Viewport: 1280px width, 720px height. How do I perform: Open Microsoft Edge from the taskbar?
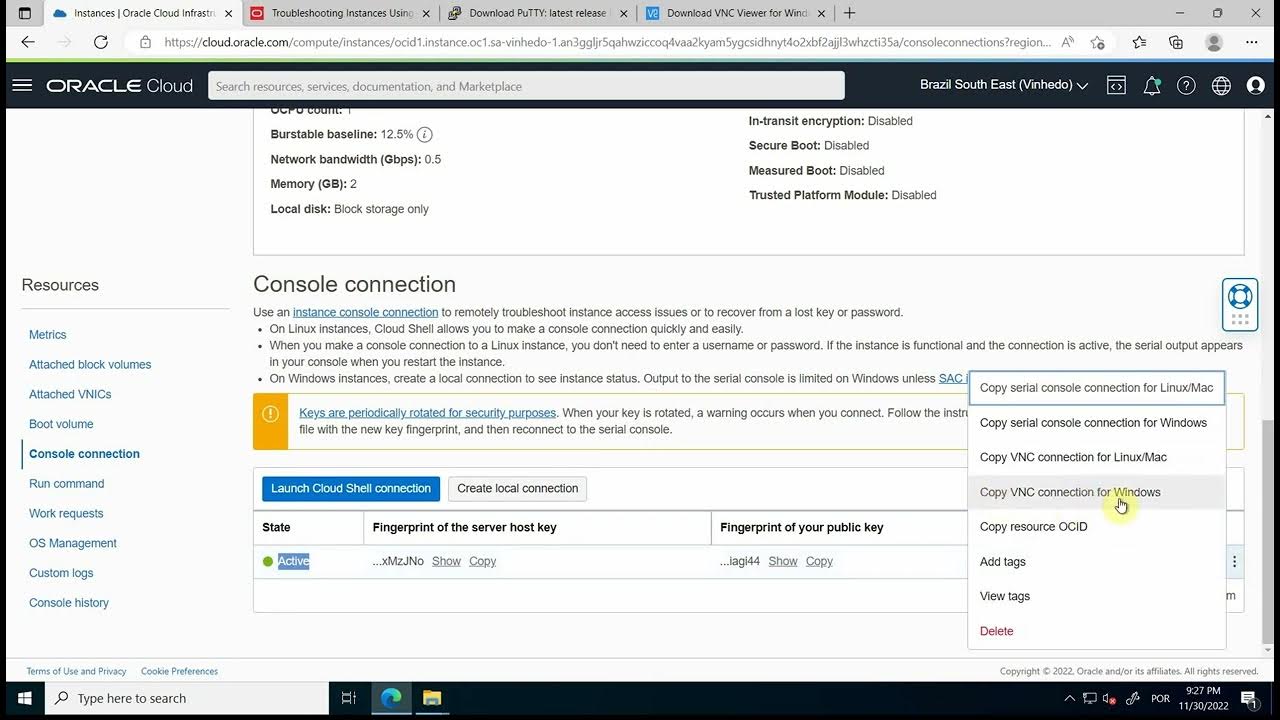click(391, 698)
